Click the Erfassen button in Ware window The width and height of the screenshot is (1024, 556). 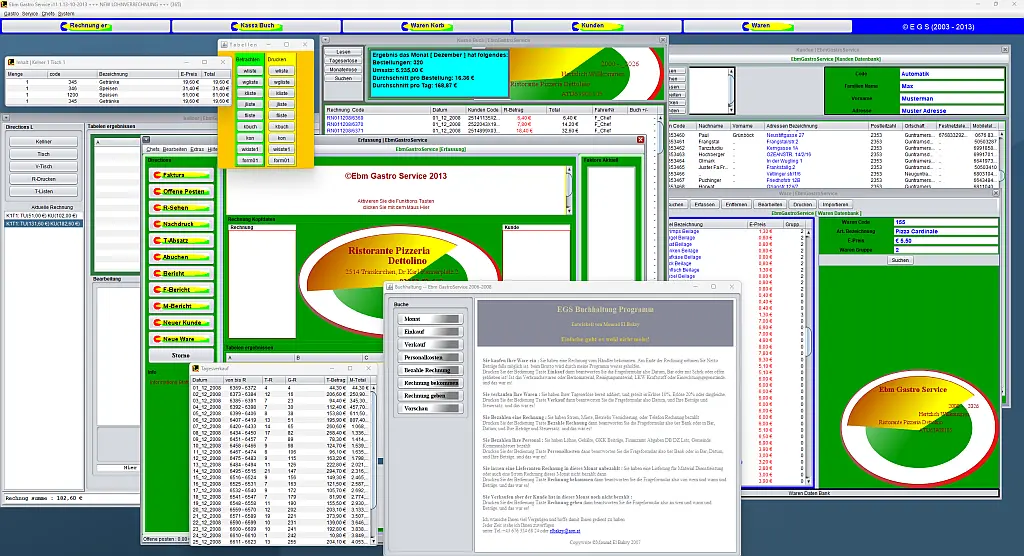(x=705, y=204)
